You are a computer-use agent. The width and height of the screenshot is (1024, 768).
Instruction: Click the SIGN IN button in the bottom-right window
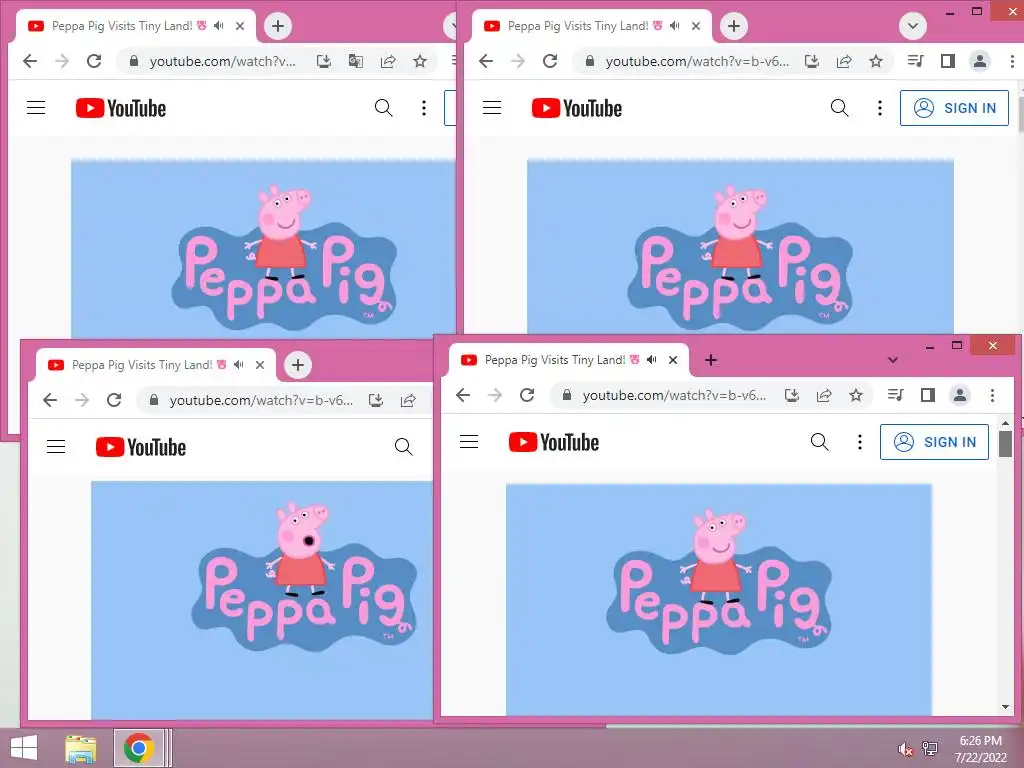coord(934,442)
